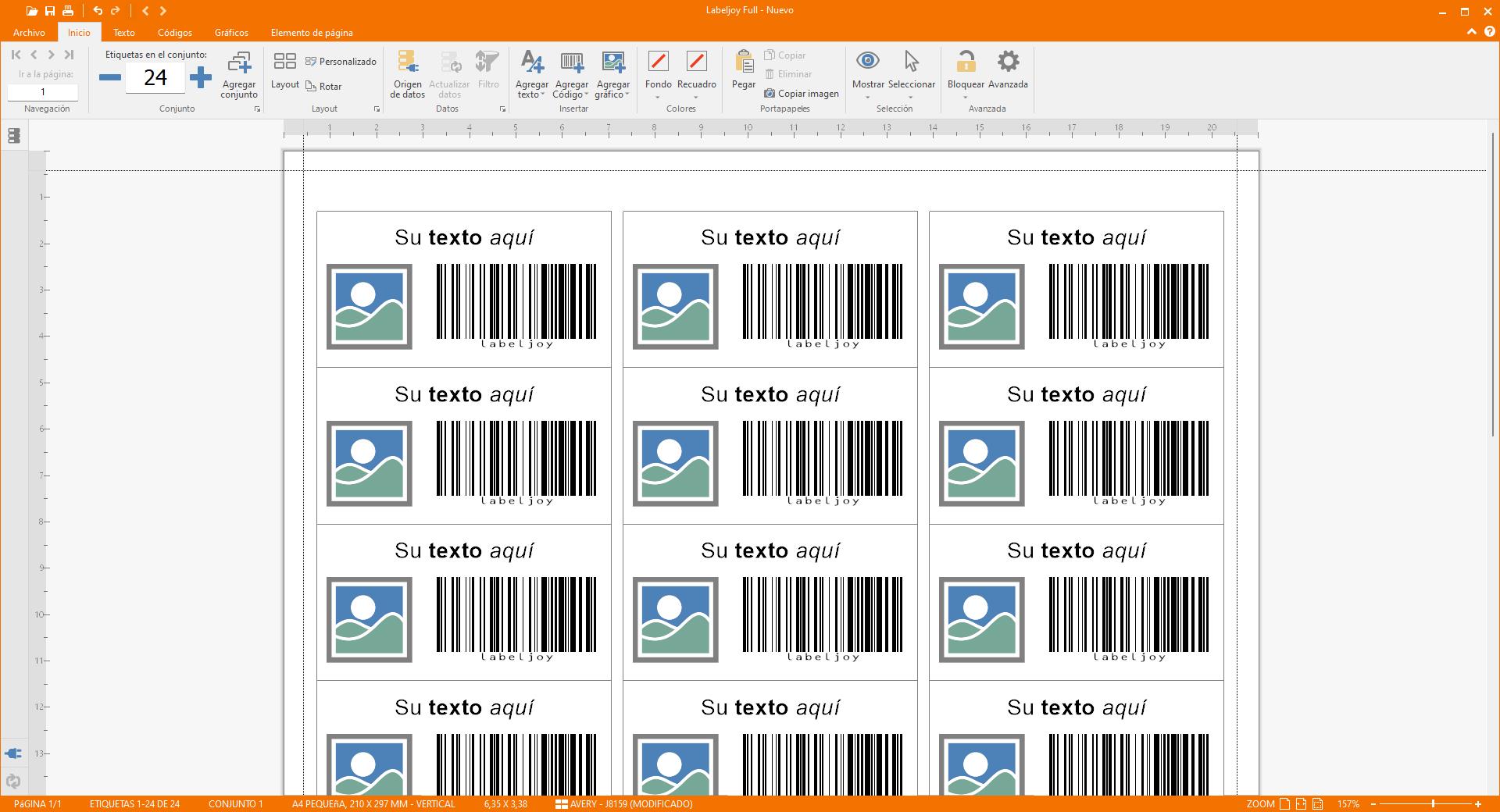Click the refresh icon in left sidebar

click(x=13, y=781)
